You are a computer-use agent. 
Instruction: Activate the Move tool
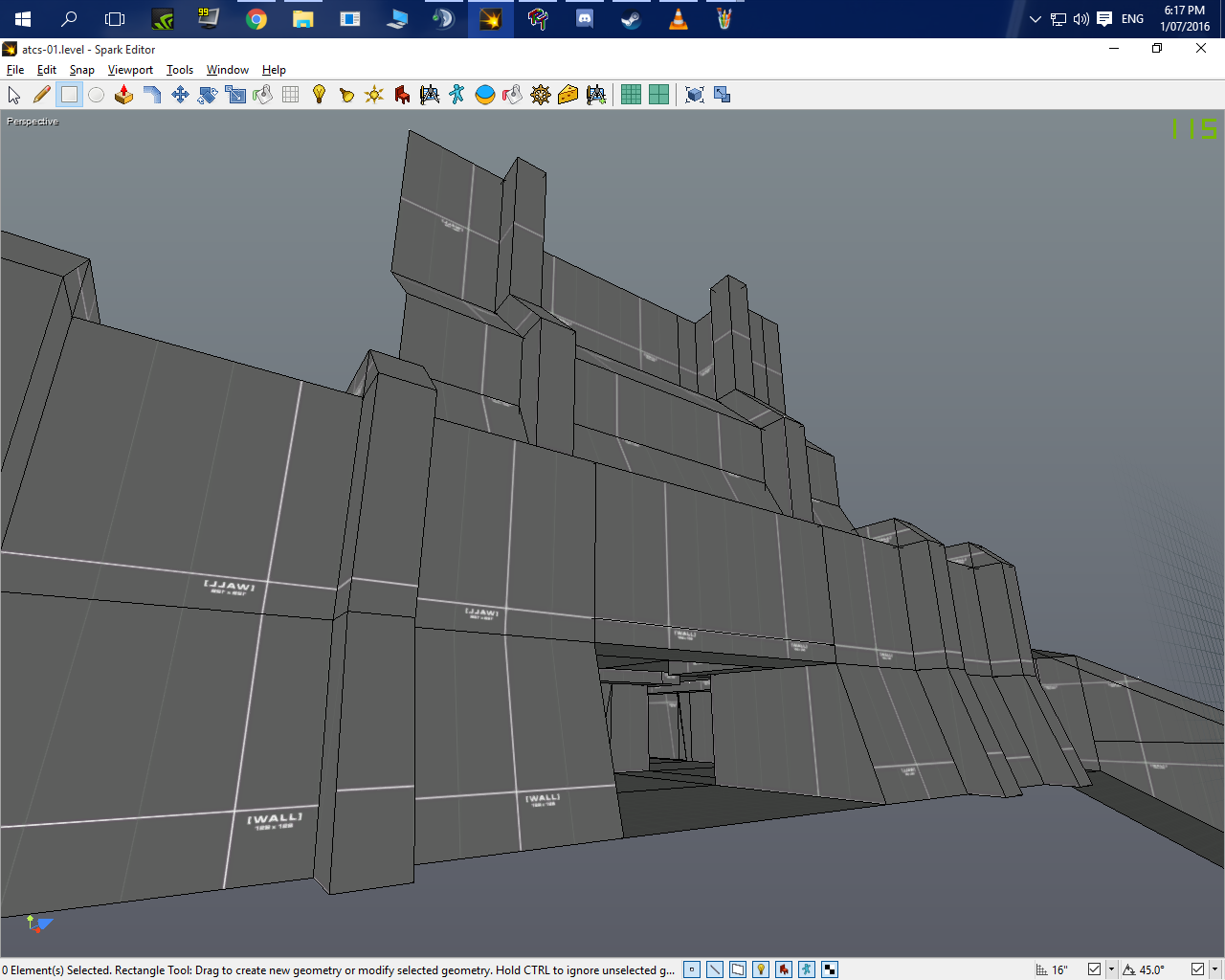[179, 95]
